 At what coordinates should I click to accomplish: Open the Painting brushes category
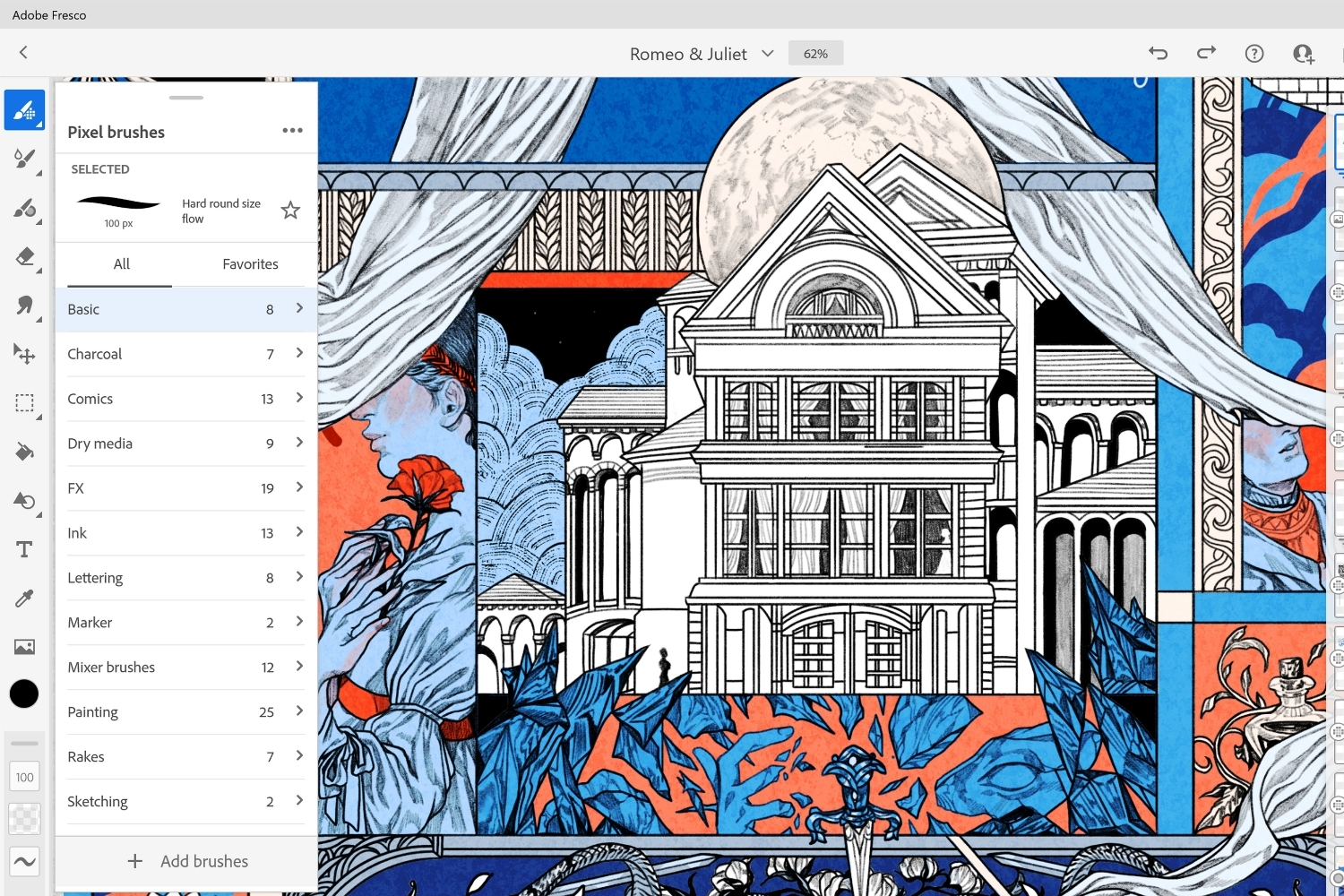pos(186,712)
